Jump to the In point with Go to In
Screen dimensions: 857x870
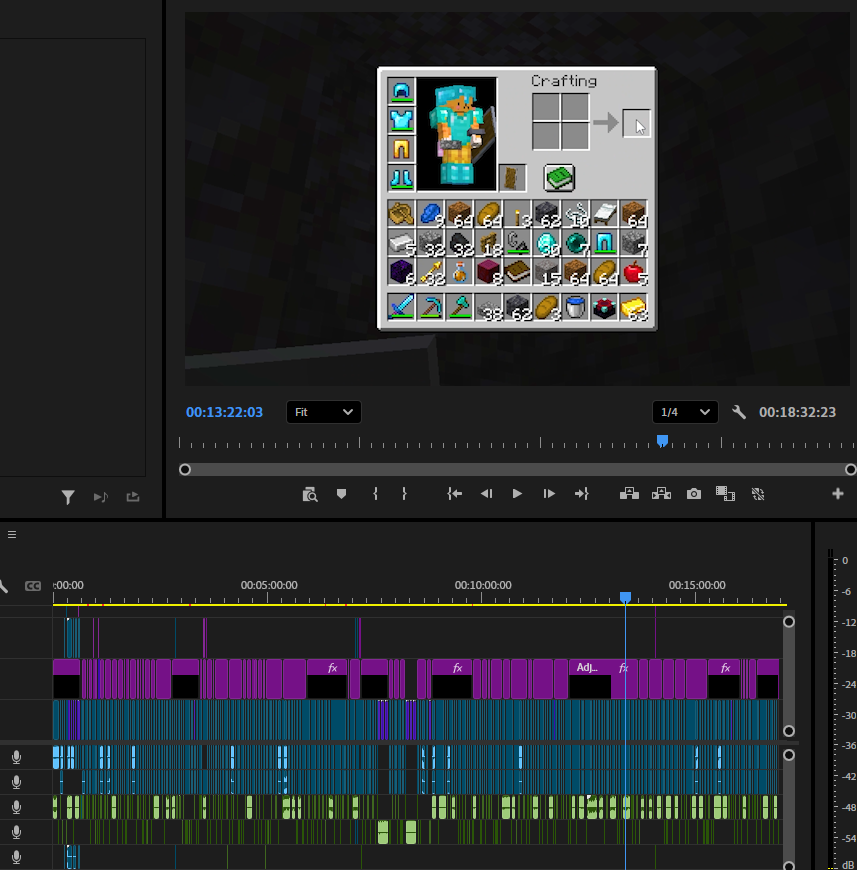pyautogui.click(x=454, y=494)
